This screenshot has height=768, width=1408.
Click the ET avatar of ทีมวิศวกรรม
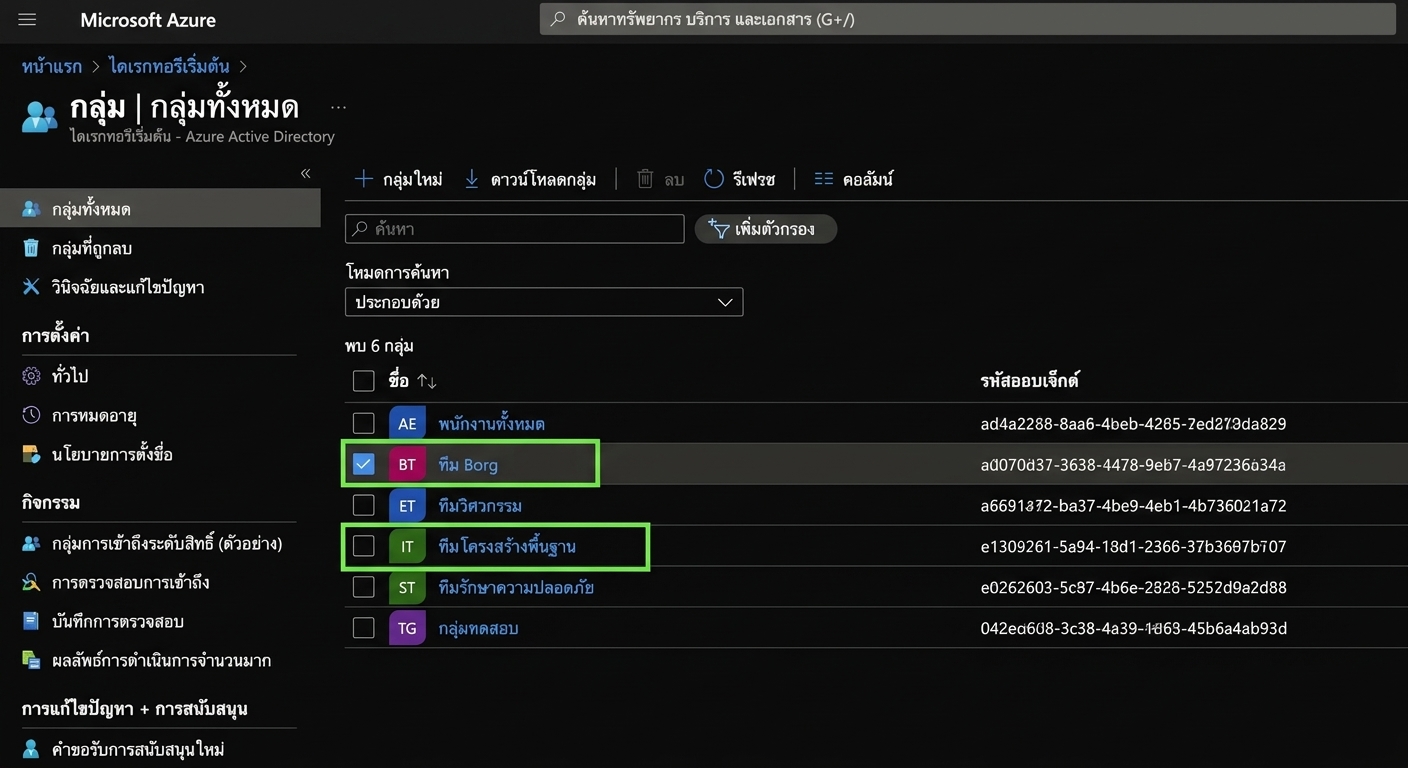(407, 506)
